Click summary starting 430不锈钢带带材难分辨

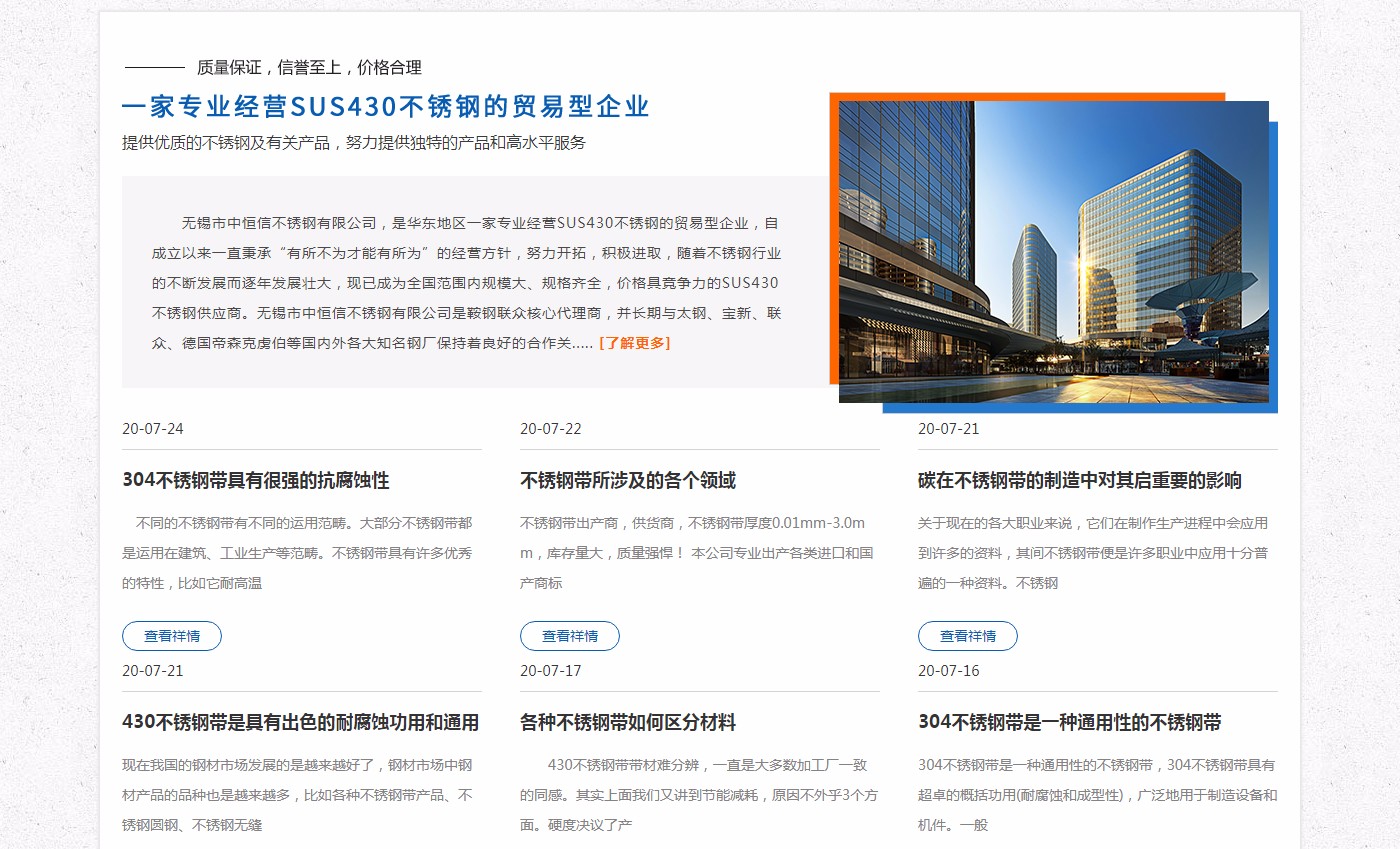coord(699,795)
